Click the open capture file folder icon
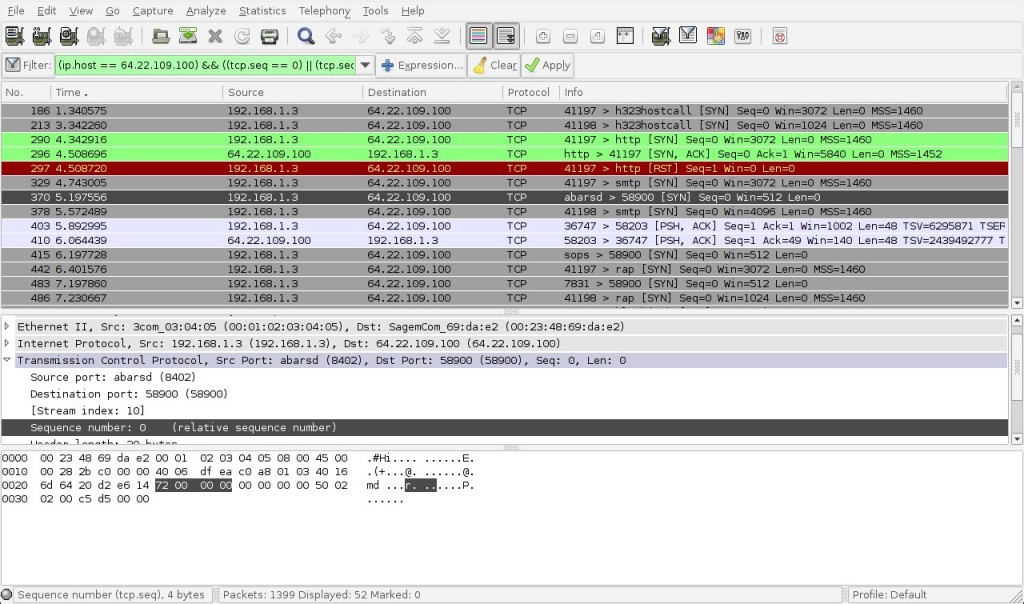 [161, 36]
